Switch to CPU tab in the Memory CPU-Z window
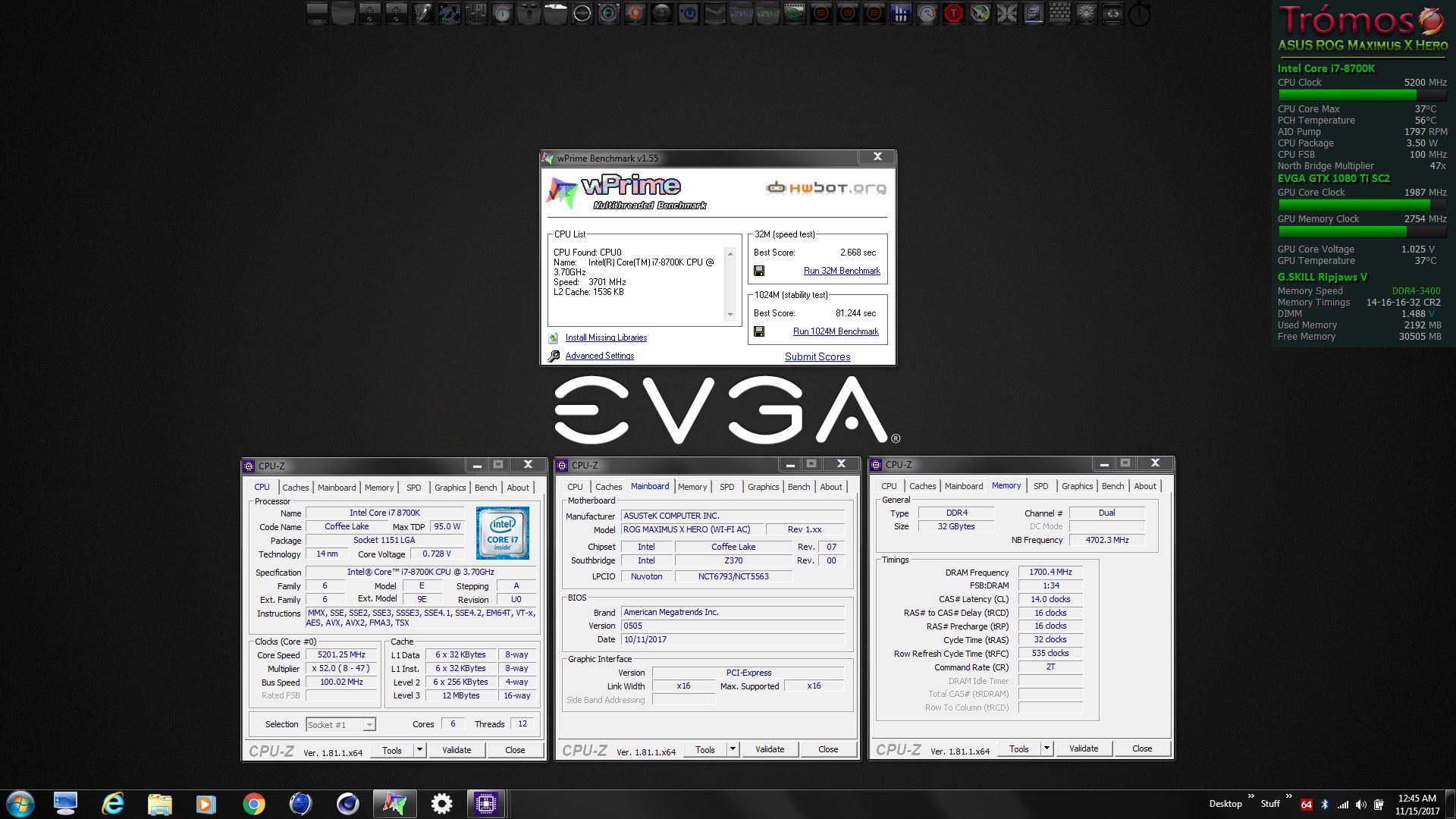Screen dimensions: 1456x819 point(889,486)
